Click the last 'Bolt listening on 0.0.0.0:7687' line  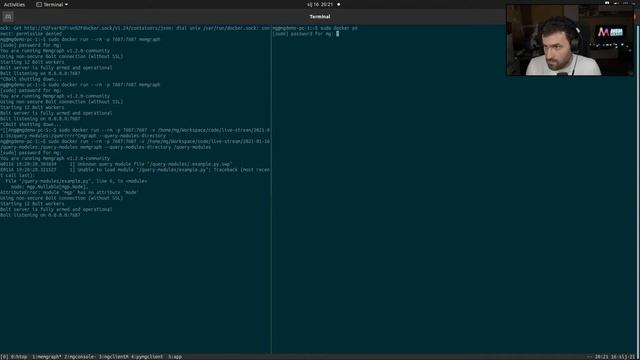pyautogui.click(x=40, y=215)
